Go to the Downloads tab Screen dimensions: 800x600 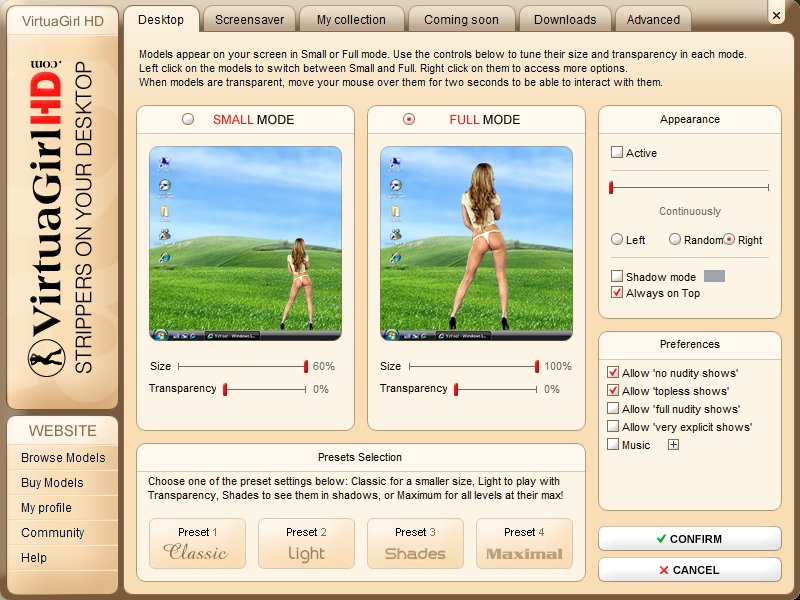tap(565, 20)
